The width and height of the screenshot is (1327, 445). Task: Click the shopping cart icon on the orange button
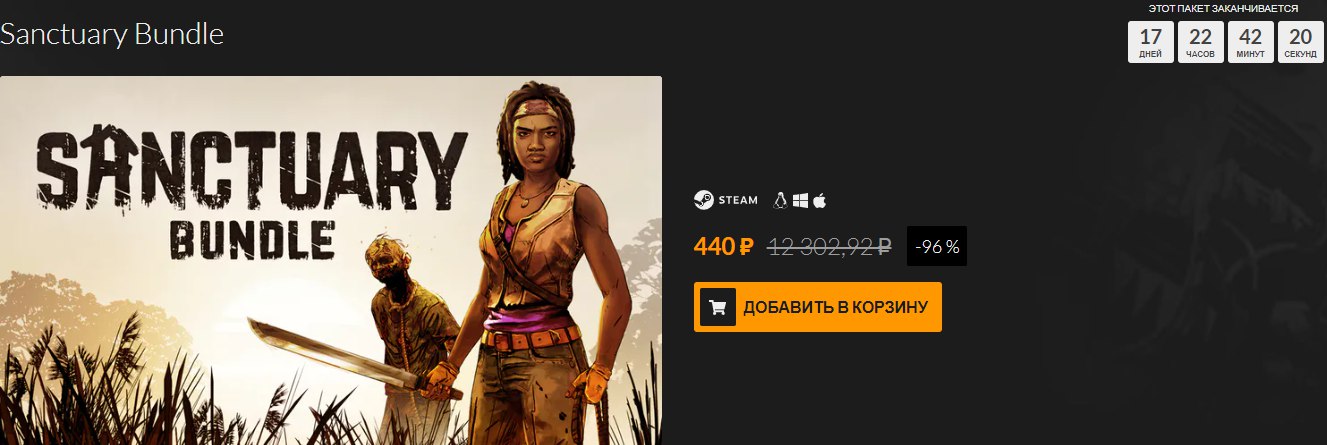(x=717, y=307)
